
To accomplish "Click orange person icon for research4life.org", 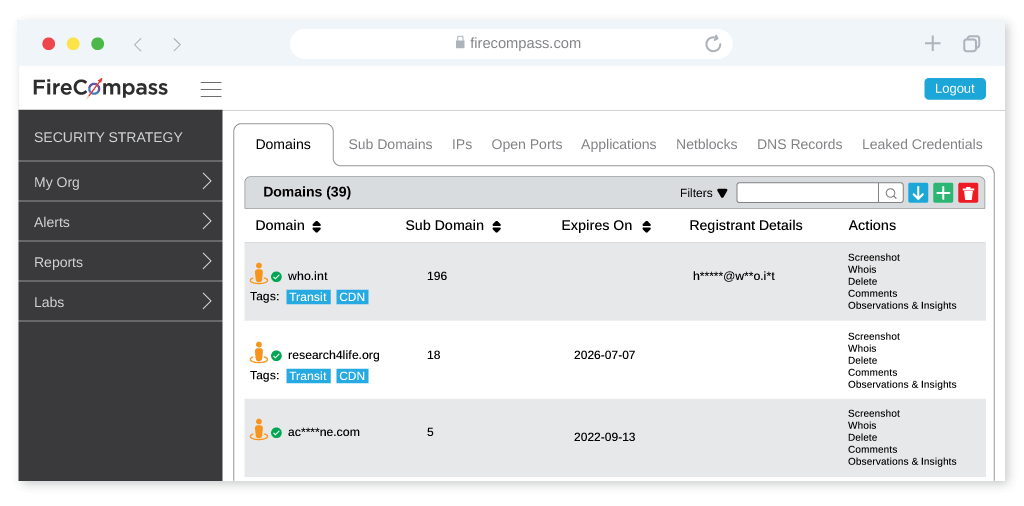I will point(259,353).
